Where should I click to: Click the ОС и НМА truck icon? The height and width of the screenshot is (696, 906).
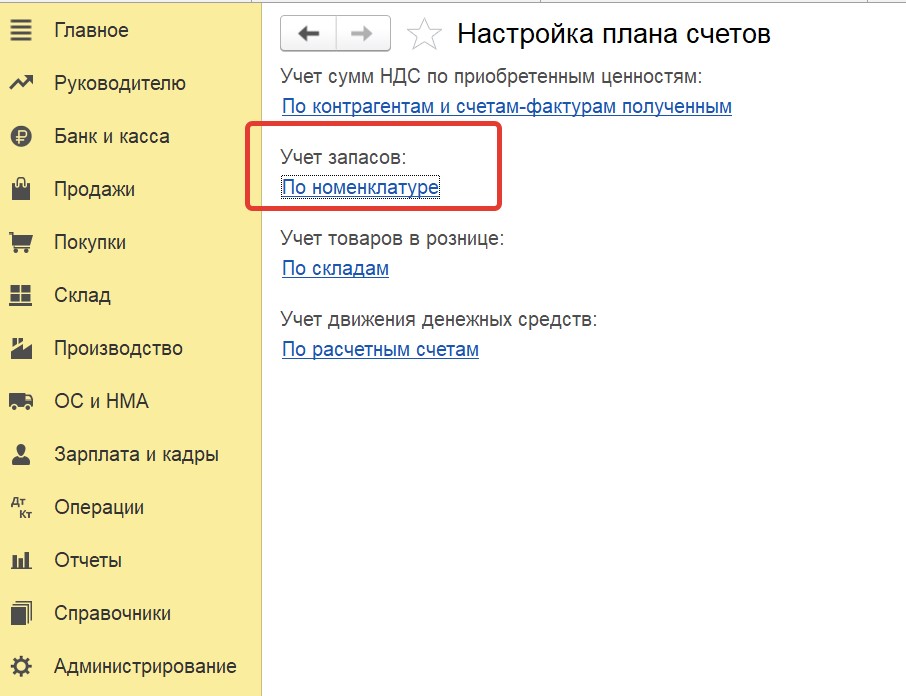[21, 401]
